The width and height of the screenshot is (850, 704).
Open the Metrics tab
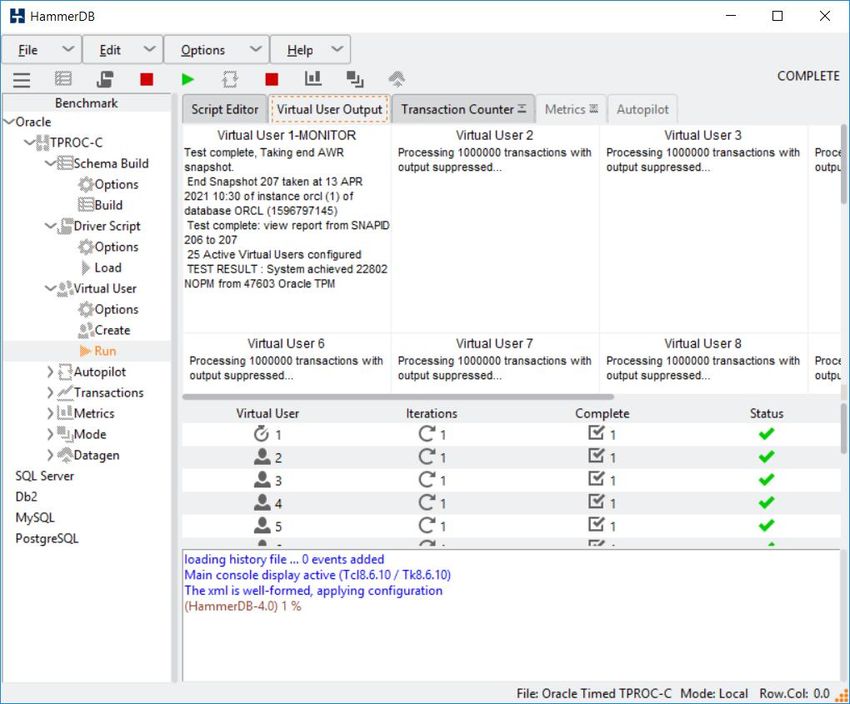pyautogui.click(x=571, y=109)
